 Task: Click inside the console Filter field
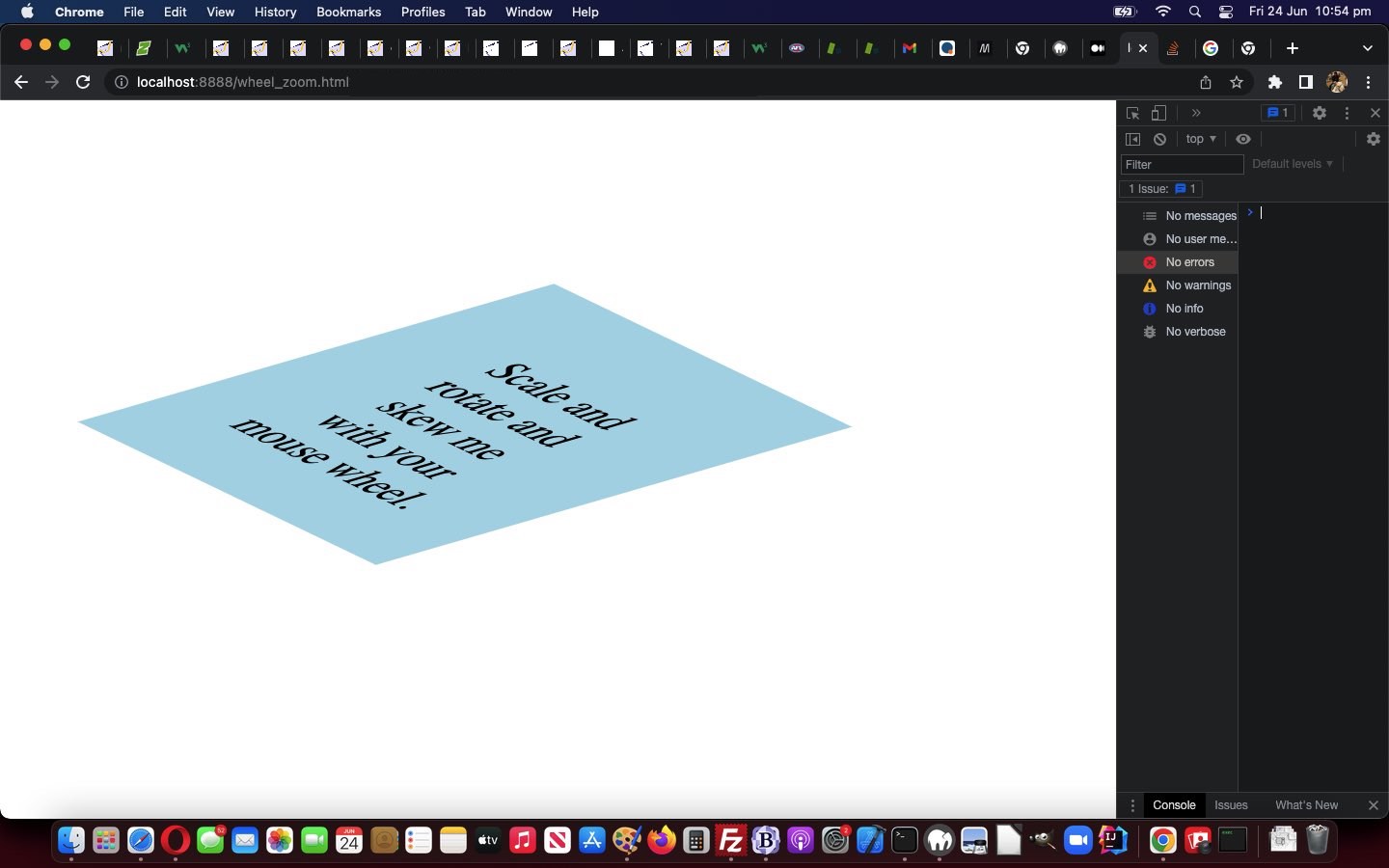1181,164
